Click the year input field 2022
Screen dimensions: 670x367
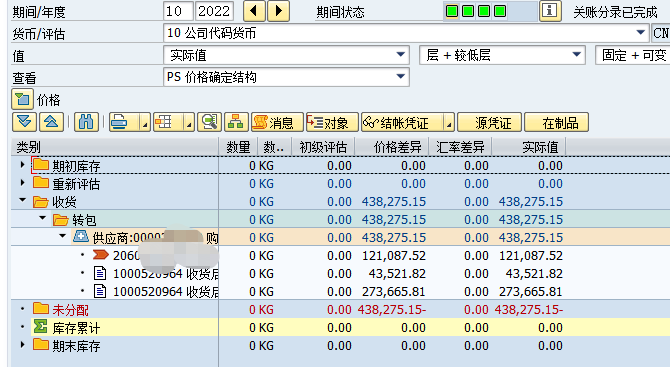point(215,11)
